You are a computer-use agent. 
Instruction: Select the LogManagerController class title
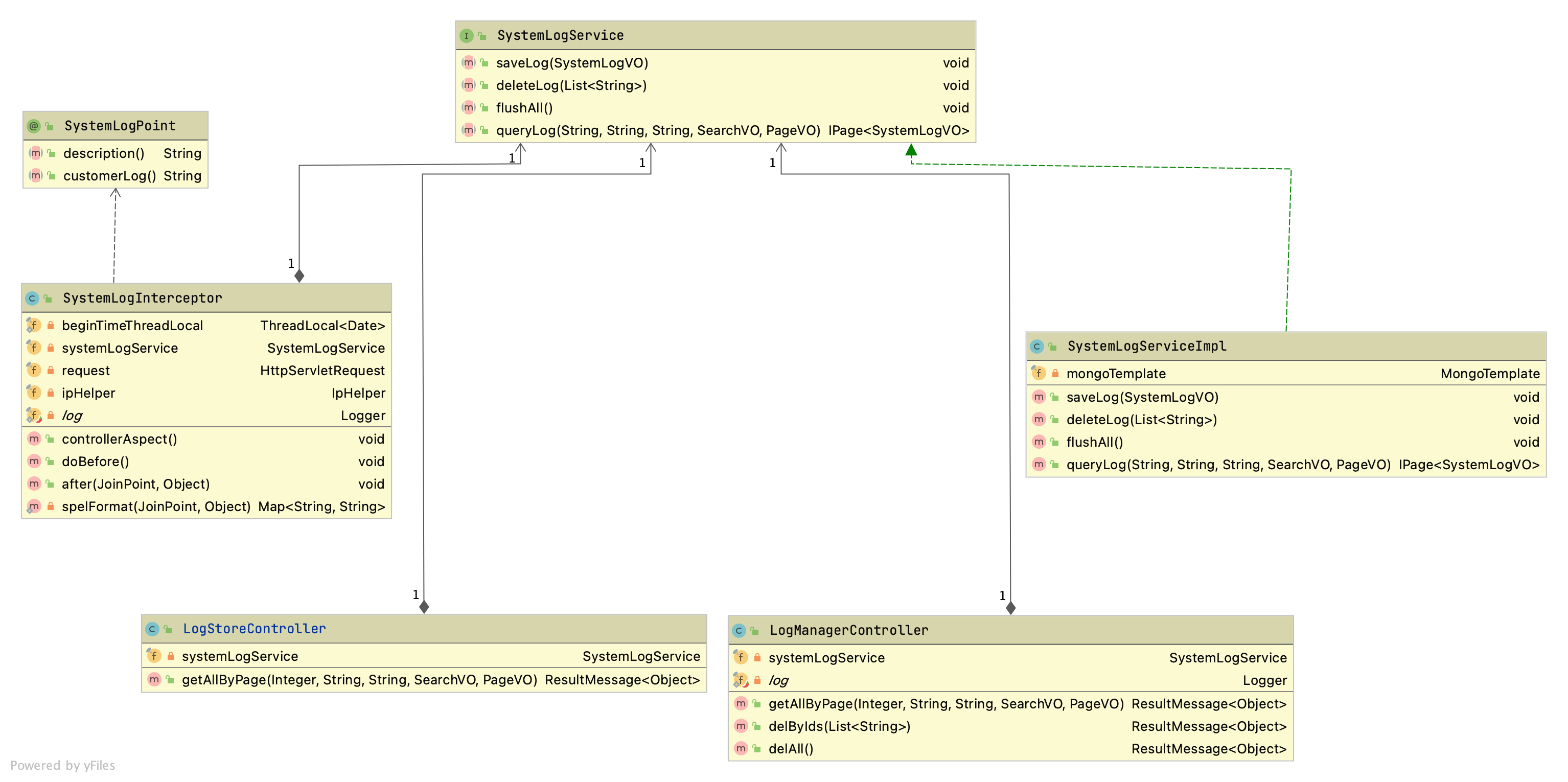coord(849,631)
